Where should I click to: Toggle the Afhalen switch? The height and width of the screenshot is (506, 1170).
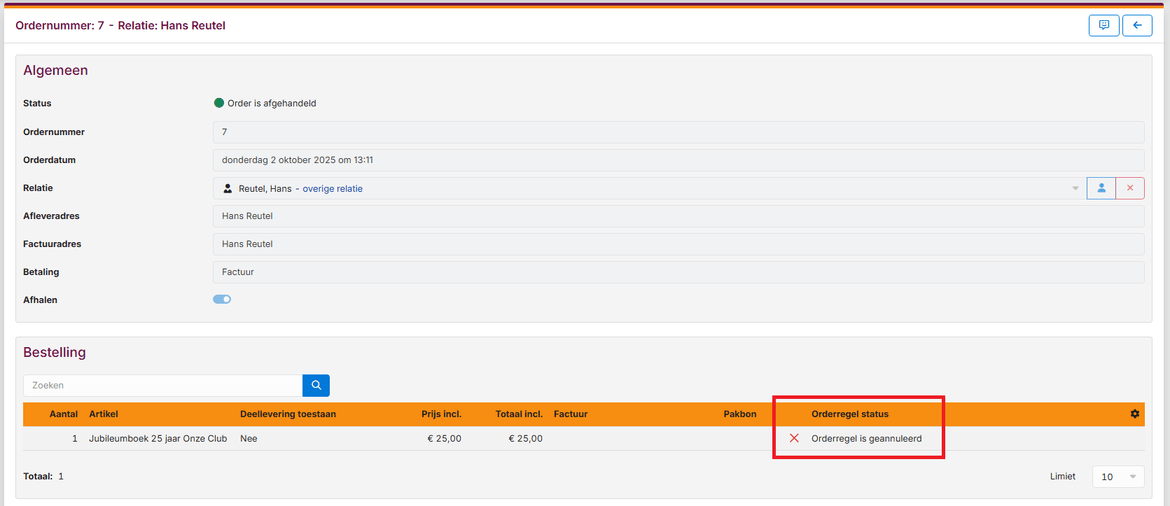(x=222, y=299)
